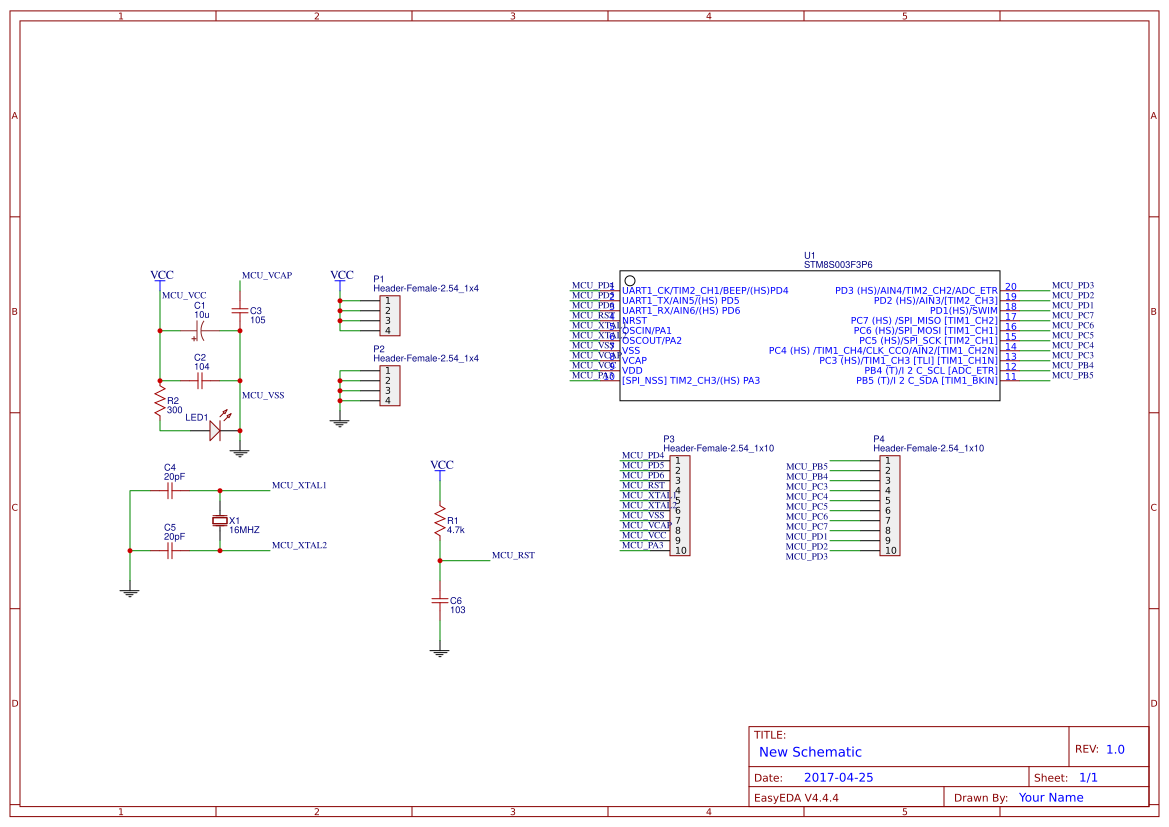Click the MCU_PB5 net label on header P4

pyautogui.click(x=807, y=467)
